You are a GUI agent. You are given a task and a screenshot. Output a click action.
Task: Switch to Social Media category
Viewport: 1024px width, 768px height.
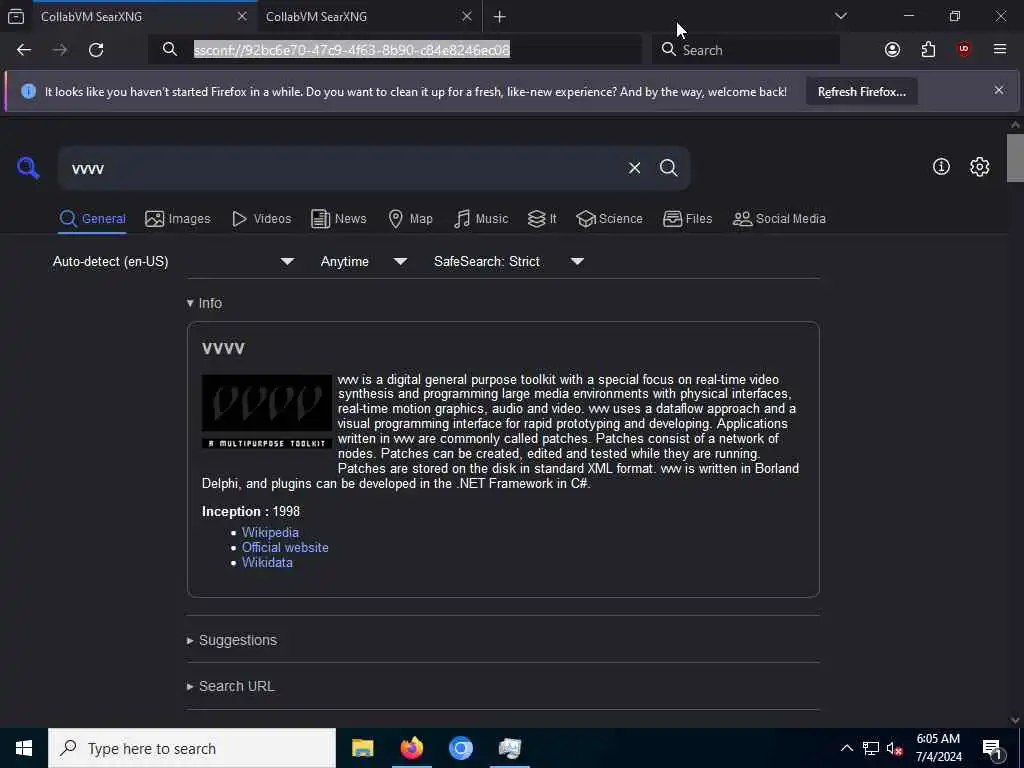pos(779,219)
